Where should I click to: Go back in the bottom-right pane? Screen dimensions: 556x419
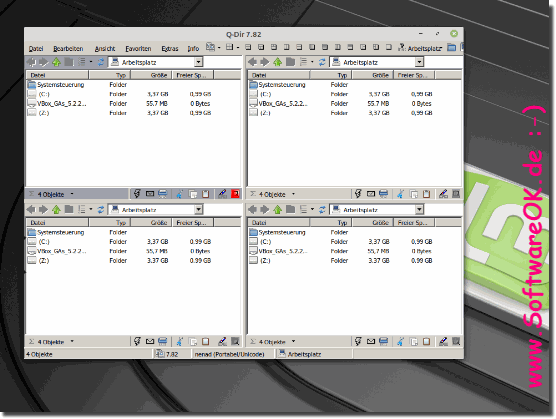pos(252,210)
